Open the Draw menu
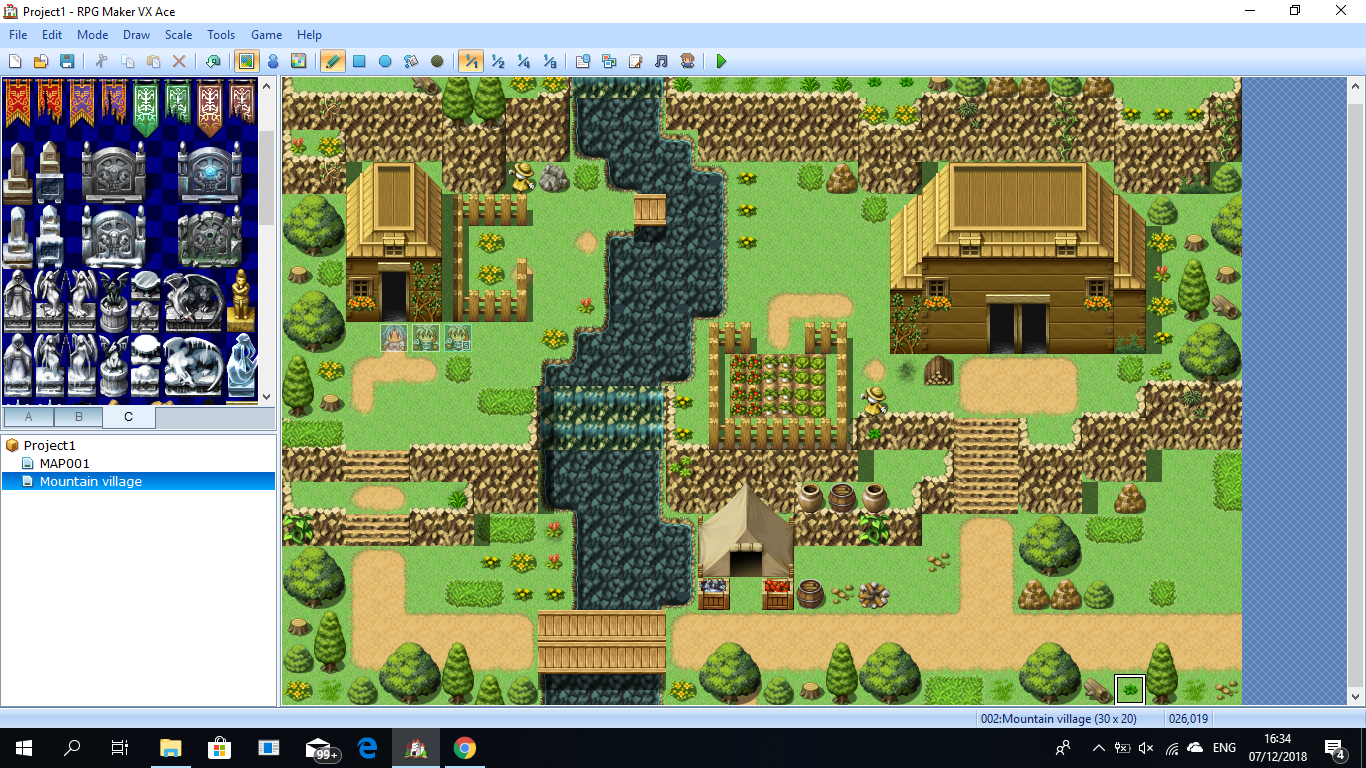 click(x=137, y=35)
